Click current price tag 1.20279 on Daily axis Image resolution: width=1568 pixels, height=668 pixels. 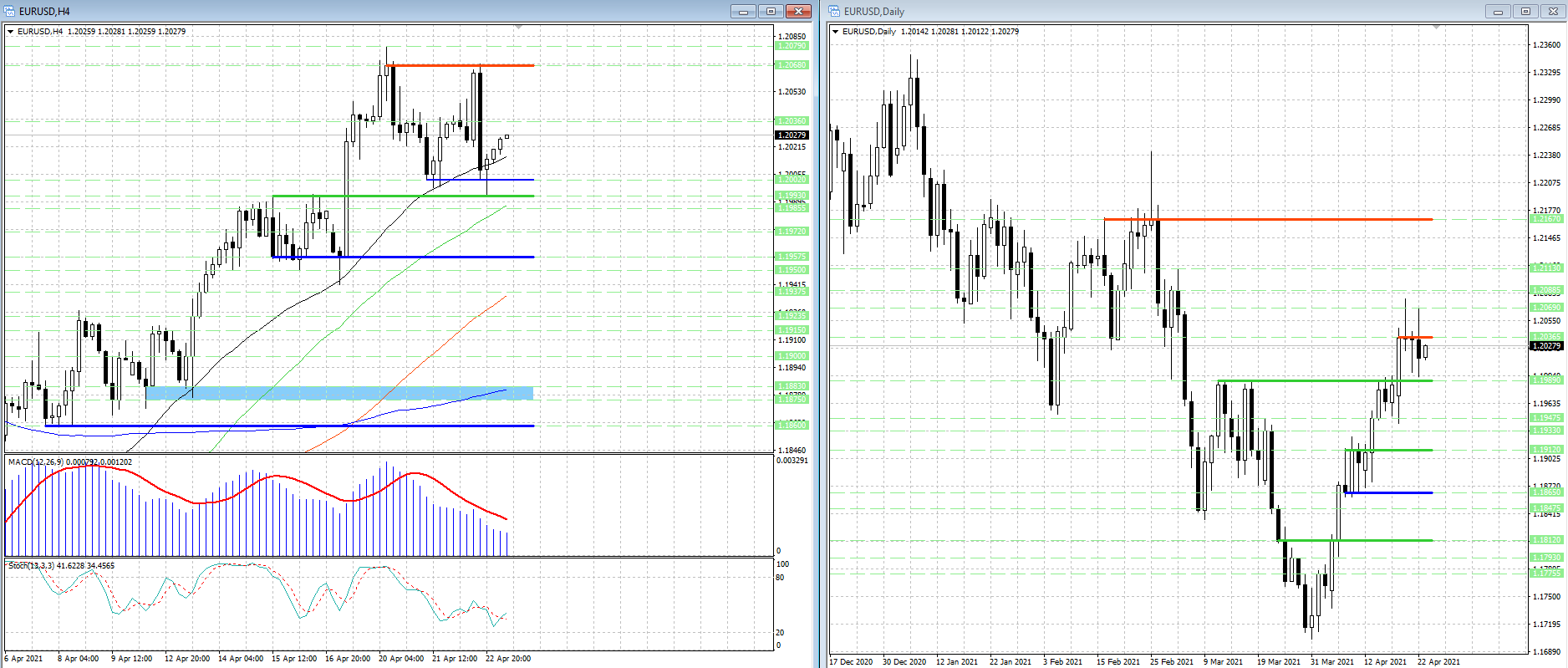(x=1546, y=345)
